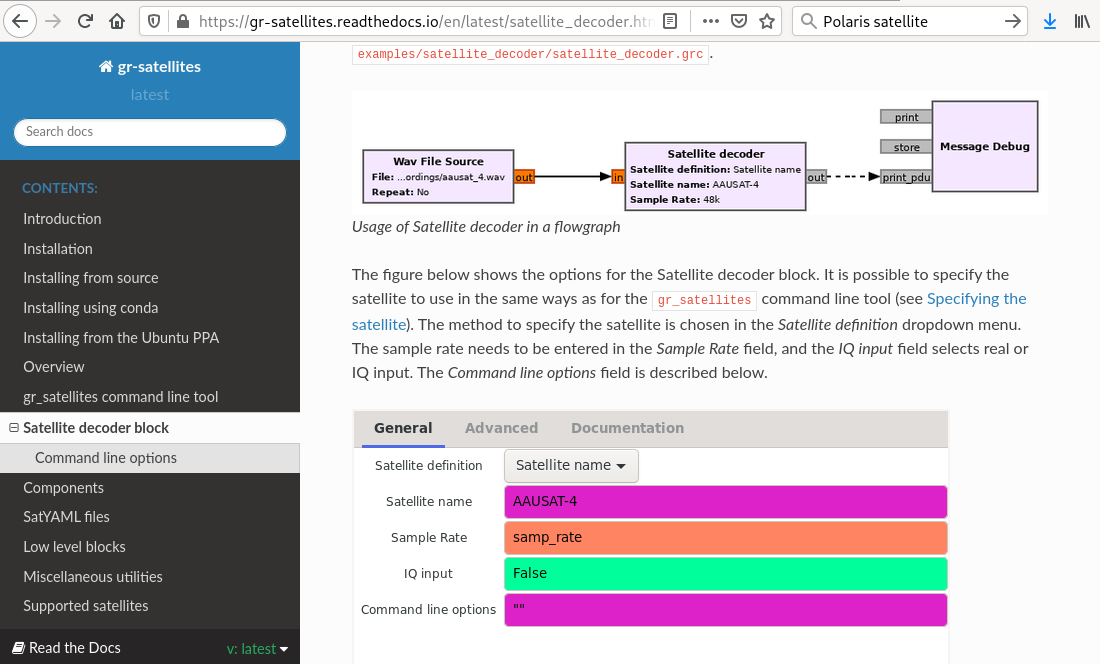This screenshot has height=664, width=1100.
Task: Bookmark this page with star
Action: coord(767,22)
